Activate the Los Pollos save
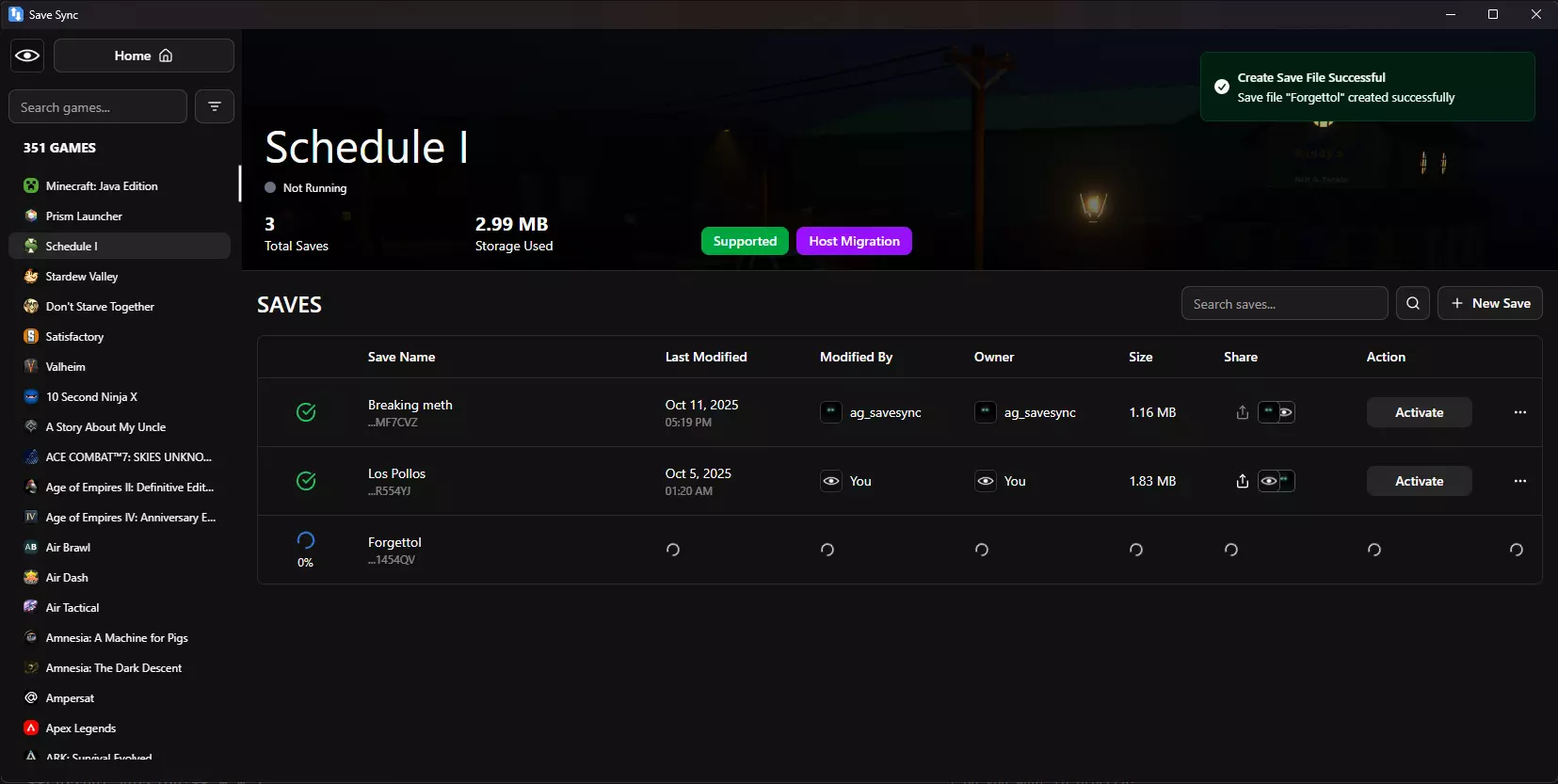 pos(1419,481)
